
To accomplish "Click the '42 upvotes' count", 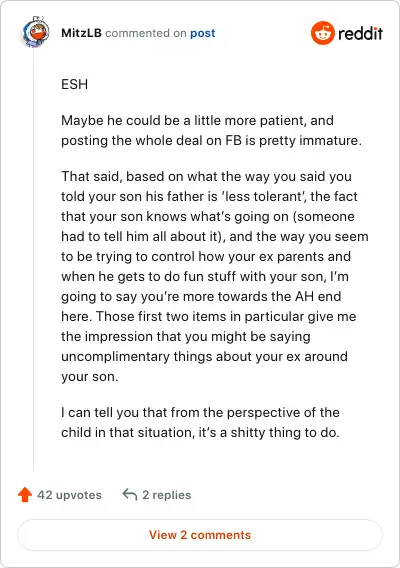I will point(70,495).
